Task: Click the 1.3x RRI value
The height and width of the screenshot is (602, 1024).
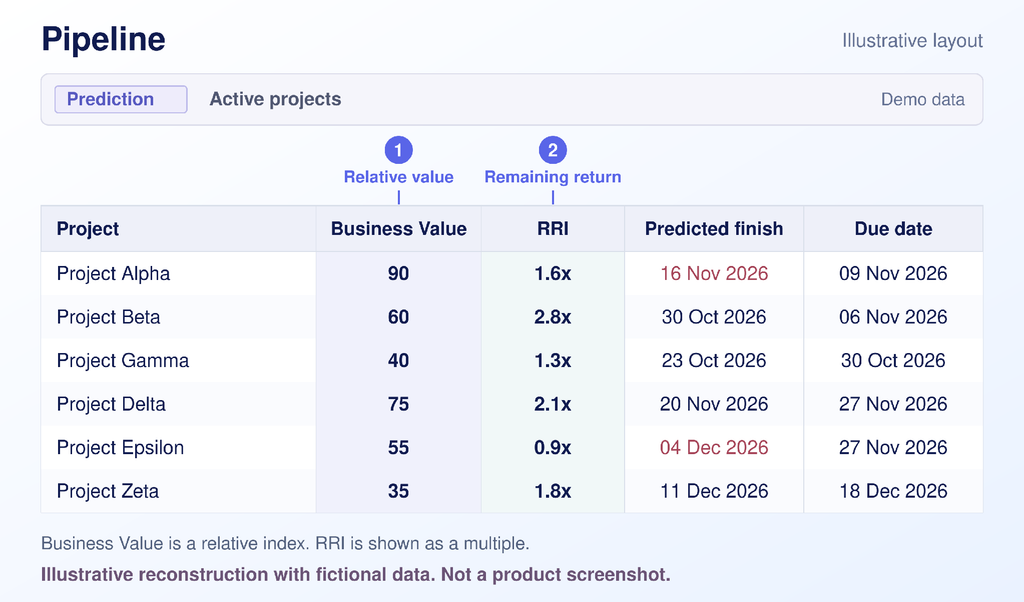Action: pyautogui.click(x=552, y=360)
